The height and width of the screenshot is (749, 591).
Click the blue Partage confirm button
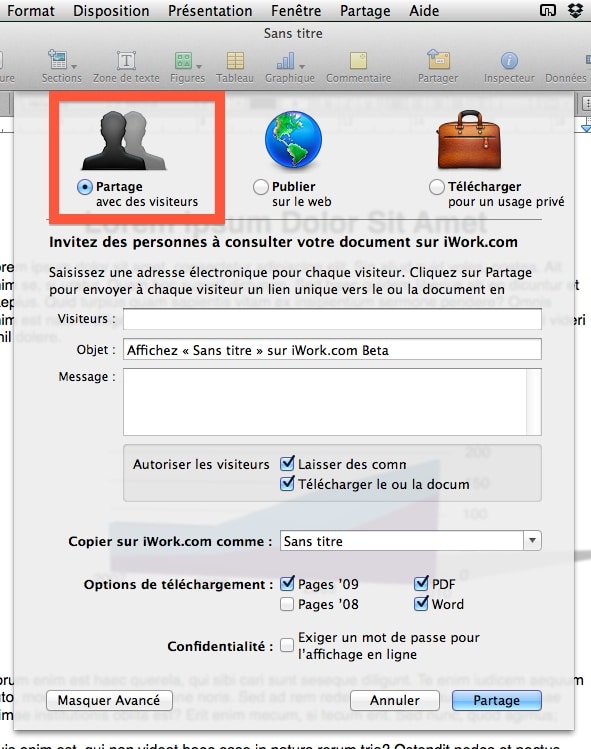pyautogui.click(x=496, y=700)
